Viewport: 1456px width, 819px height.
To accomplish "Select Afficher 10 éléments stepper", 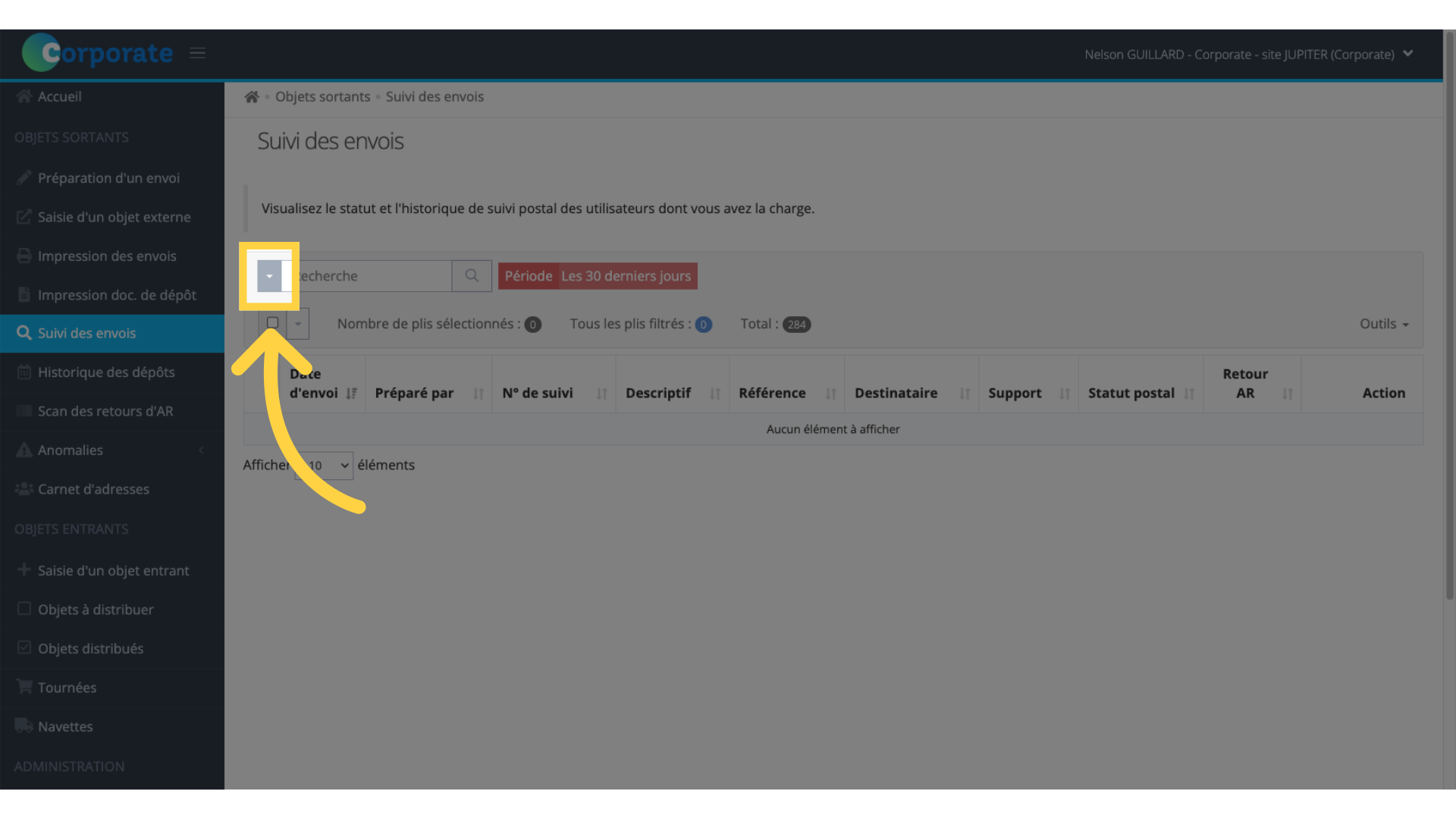I will tap(324, 465).
